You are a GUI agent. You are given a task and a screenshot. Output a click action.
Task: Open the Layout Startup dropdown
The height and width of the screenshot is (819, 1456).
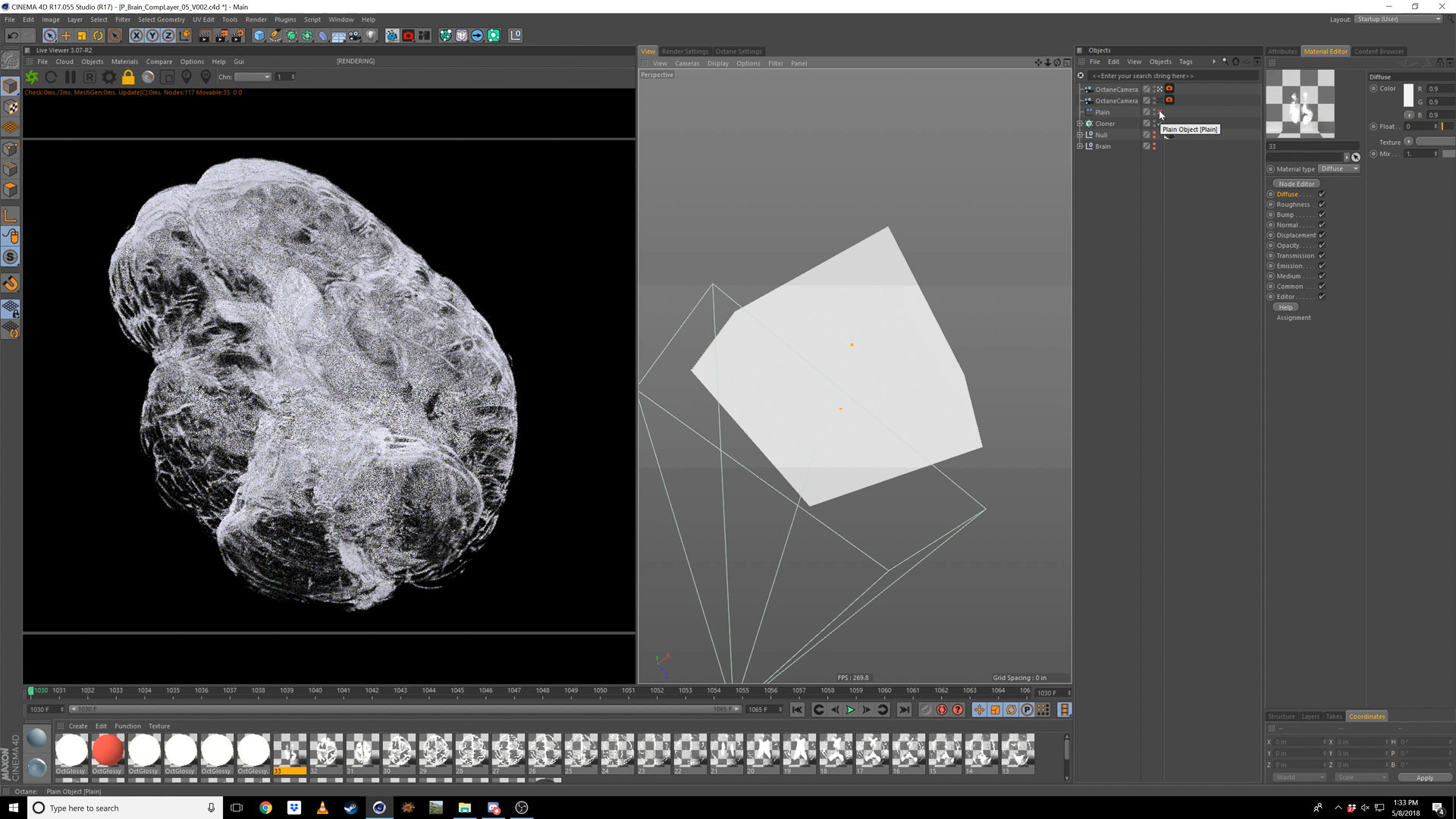(1398, 20)
